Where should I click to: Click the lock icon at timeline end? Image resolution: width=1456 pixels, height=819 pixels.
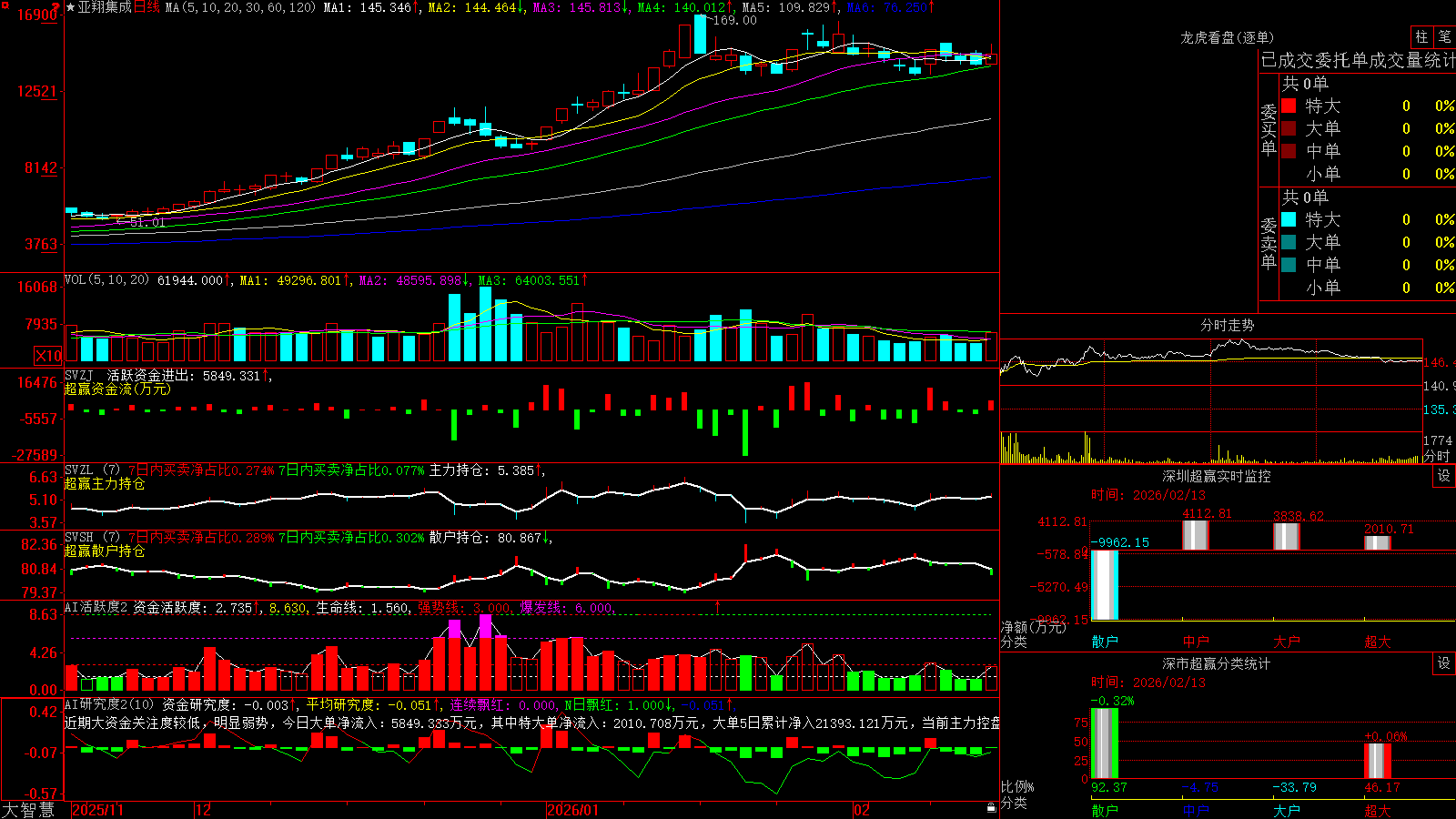(x=992, y=808)
